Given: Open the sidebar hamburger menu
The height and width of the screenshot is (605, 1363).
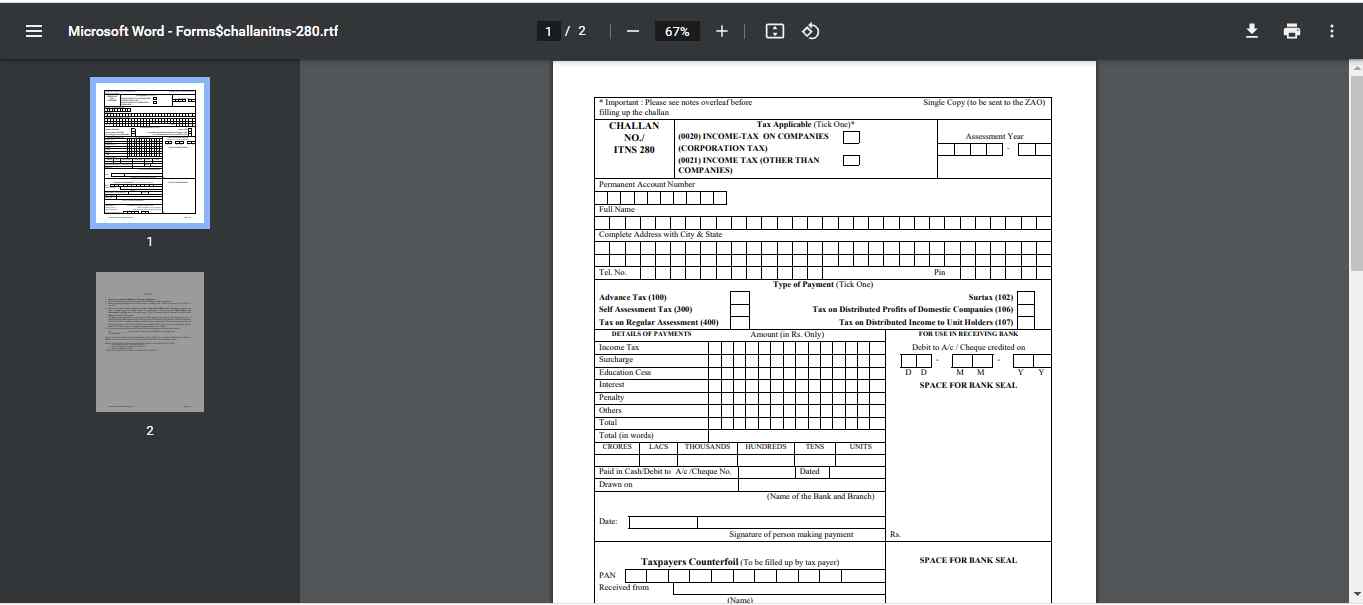Looking at the screenshot, I should [34, 30].
